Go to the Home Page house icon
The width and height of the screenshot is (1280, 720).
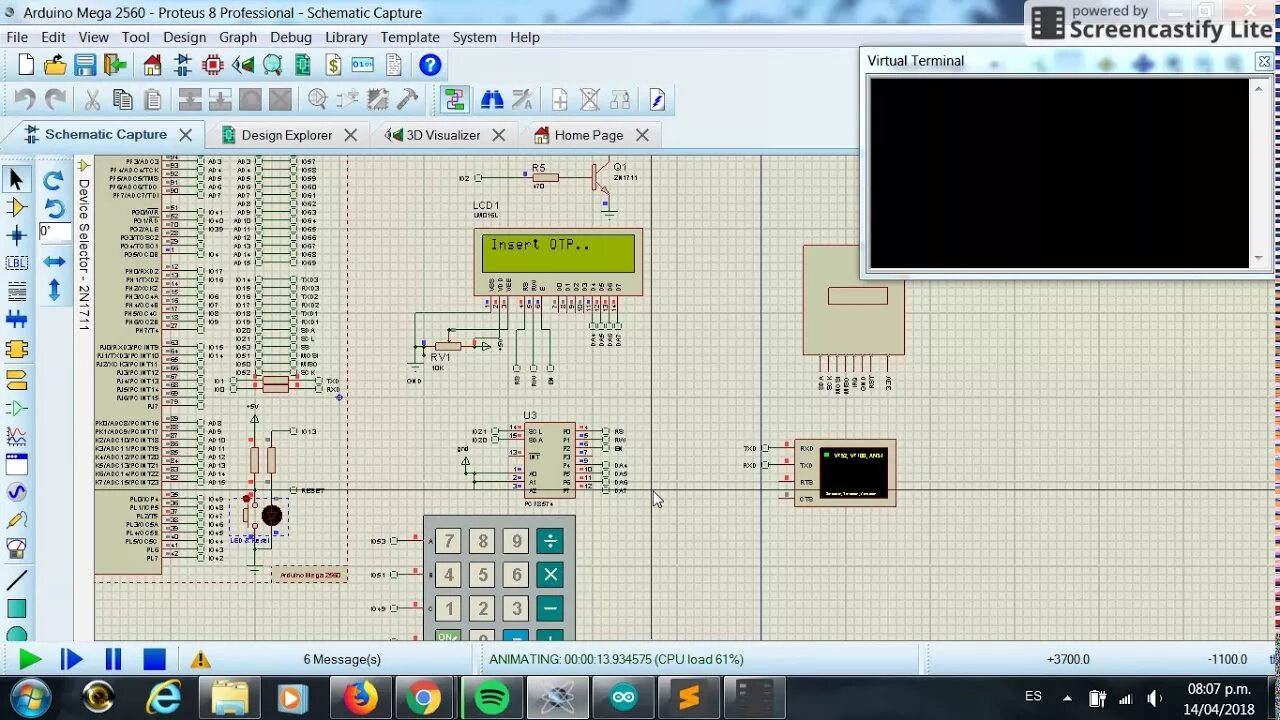coord(152,66)
